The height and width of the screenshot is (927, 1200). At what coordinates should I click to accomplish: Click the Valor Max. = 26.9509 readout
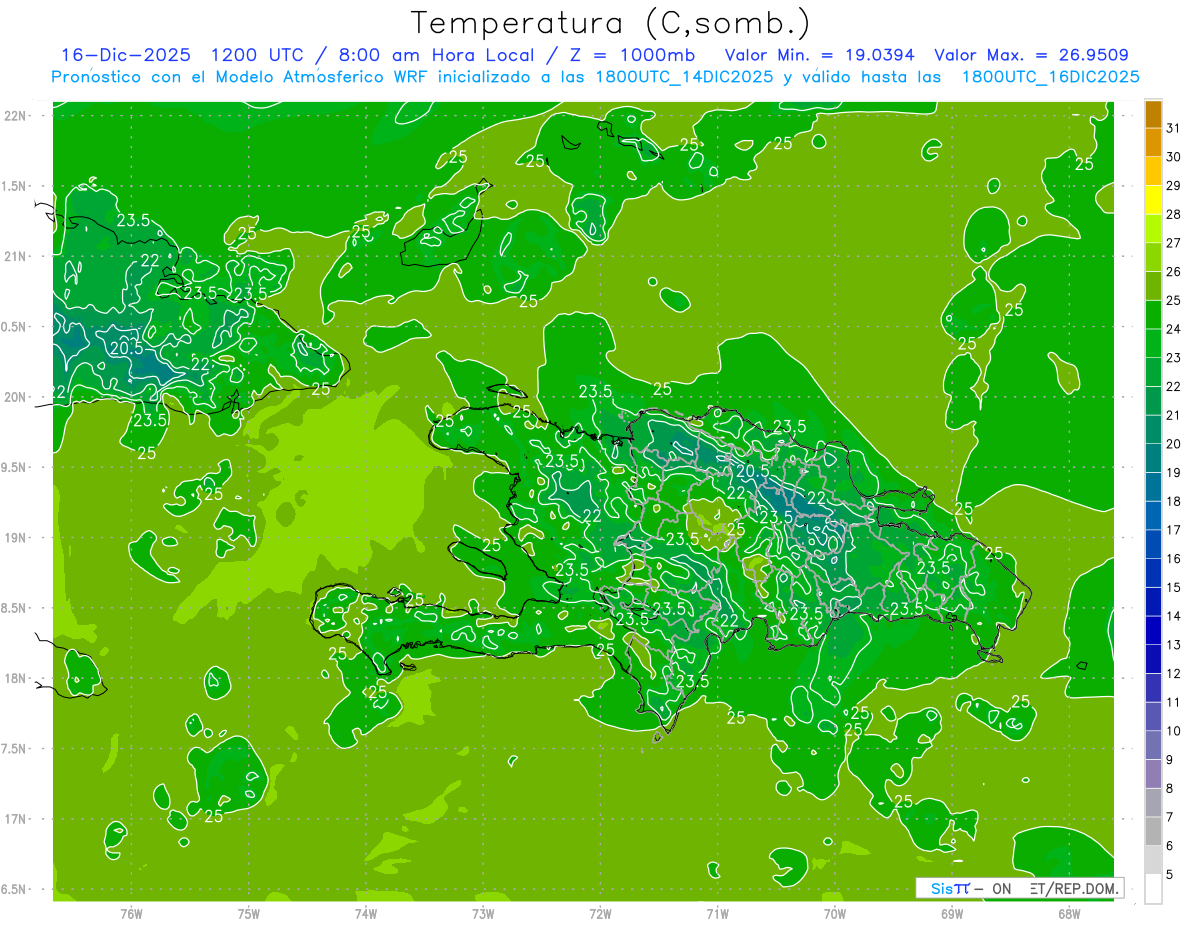[1031, 55]
